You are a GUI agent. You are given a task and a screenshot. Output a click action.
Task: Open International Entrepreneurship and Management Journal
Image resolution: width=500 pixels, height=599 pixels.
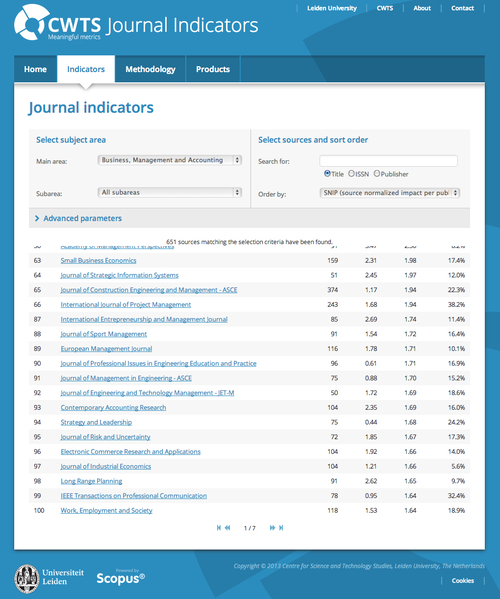coord(144,319)
